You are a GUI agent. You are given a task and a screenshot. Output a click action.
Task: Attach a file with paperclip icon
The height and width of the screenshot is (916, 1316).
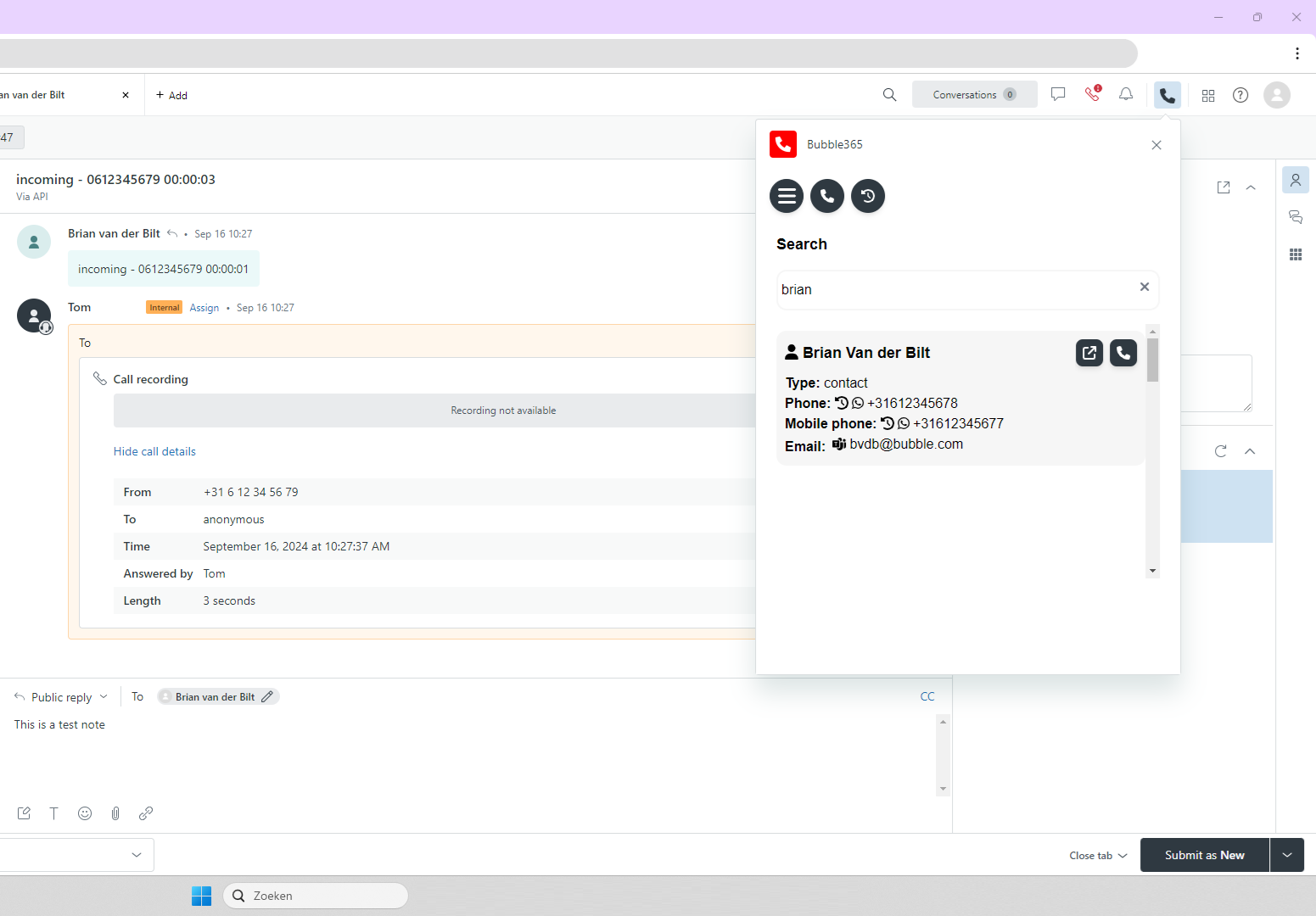coord(115,813)
